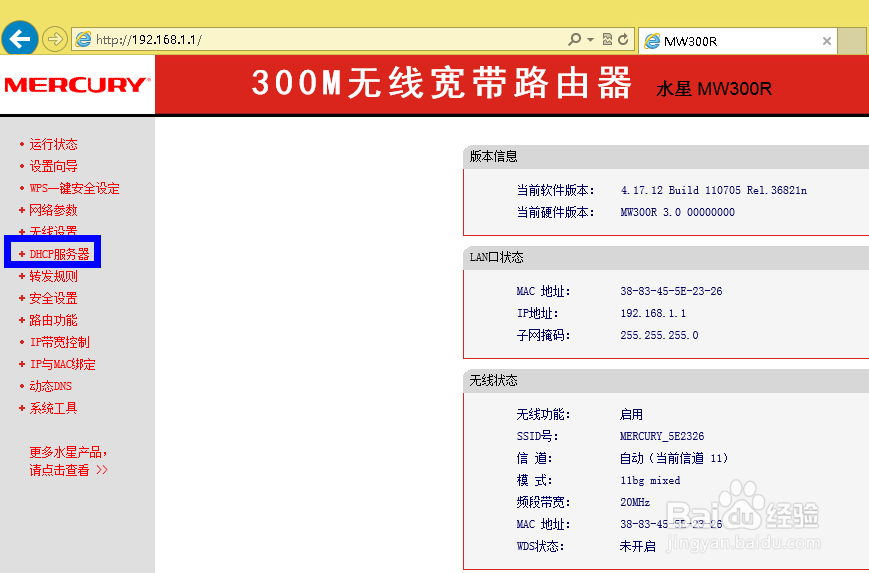The height and width of the screenshot is (573, 869).
Task: Select the MW300R browser tab
Action: pos(737,41)
